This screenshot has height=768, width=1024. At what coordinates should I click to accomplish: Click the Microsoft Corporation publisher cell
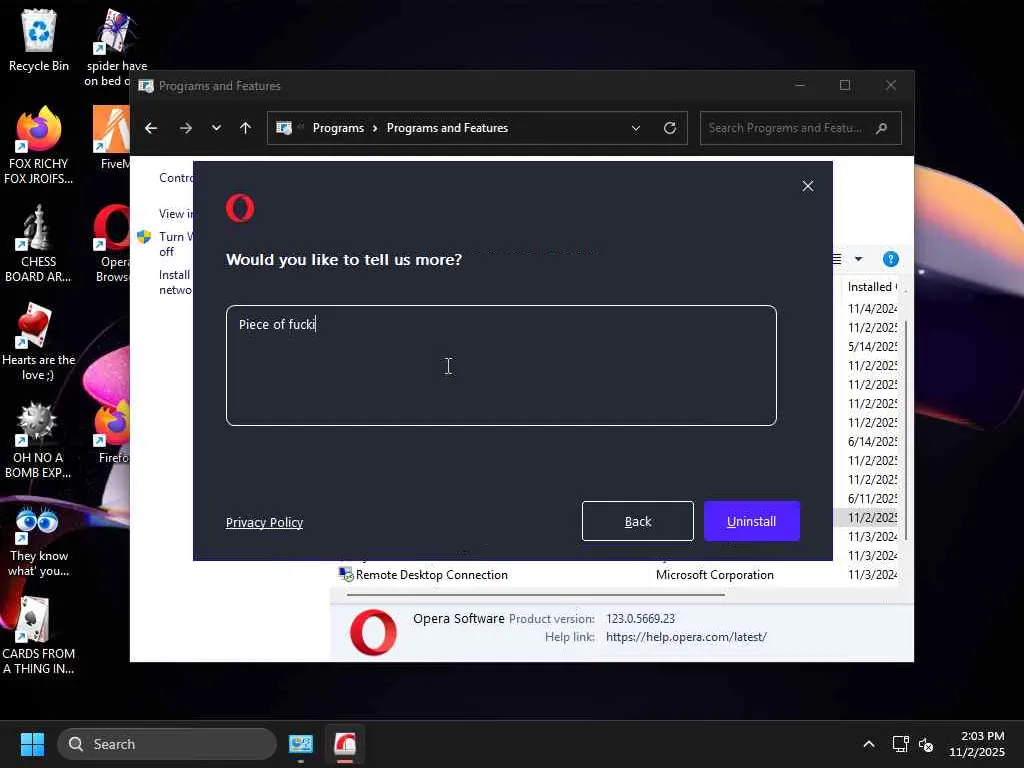click(x=714, y=575)
